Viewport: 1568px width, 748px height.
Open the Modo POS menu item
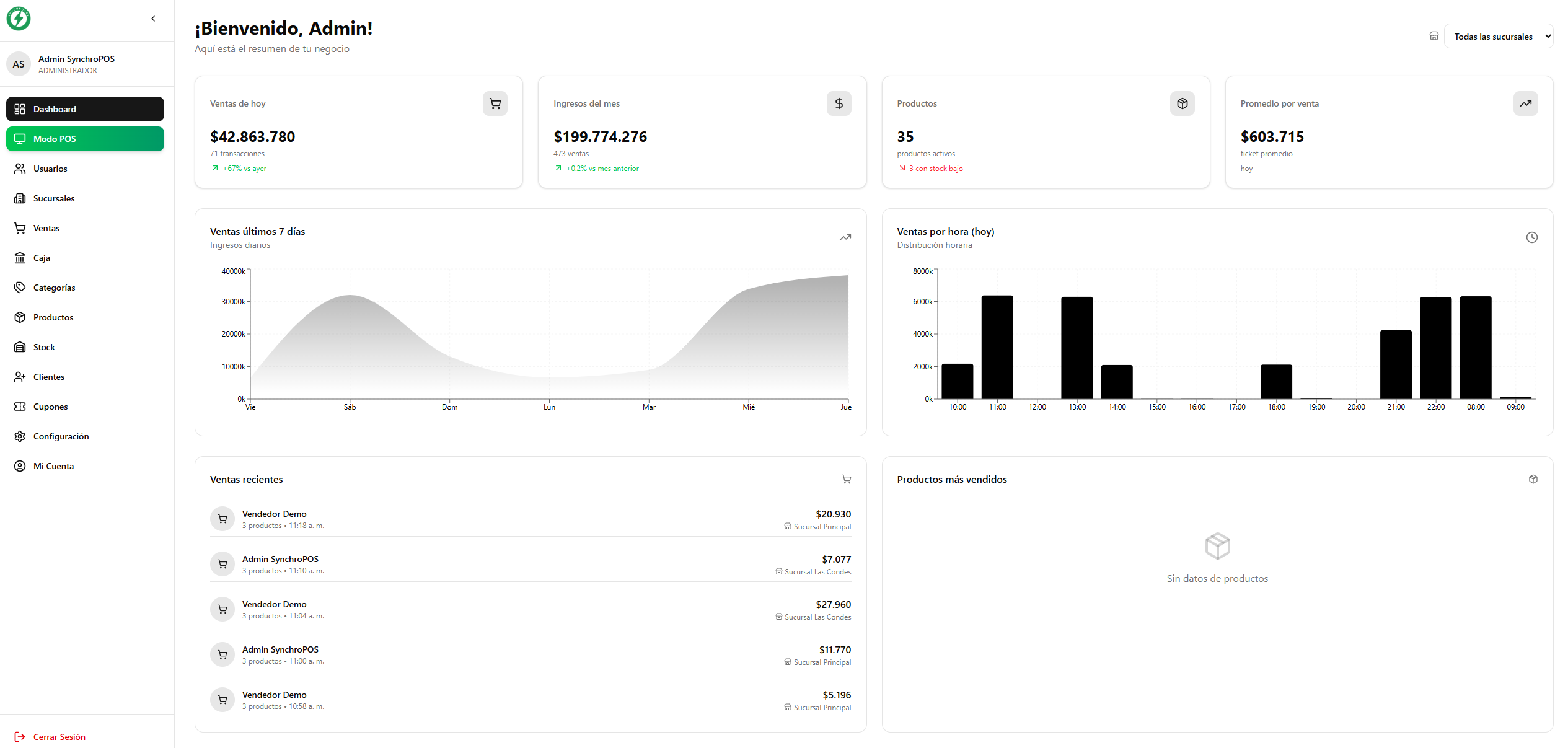pyautogui.click(x=85, y=139)
